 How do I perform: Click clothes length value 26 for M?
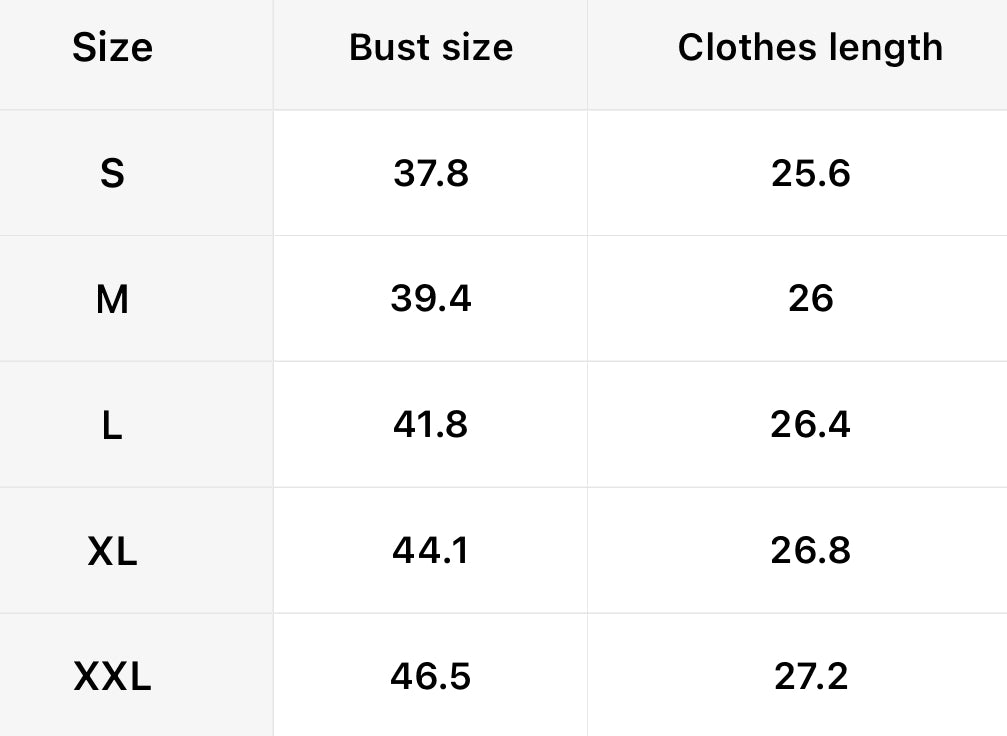click(x=810, y=299)
